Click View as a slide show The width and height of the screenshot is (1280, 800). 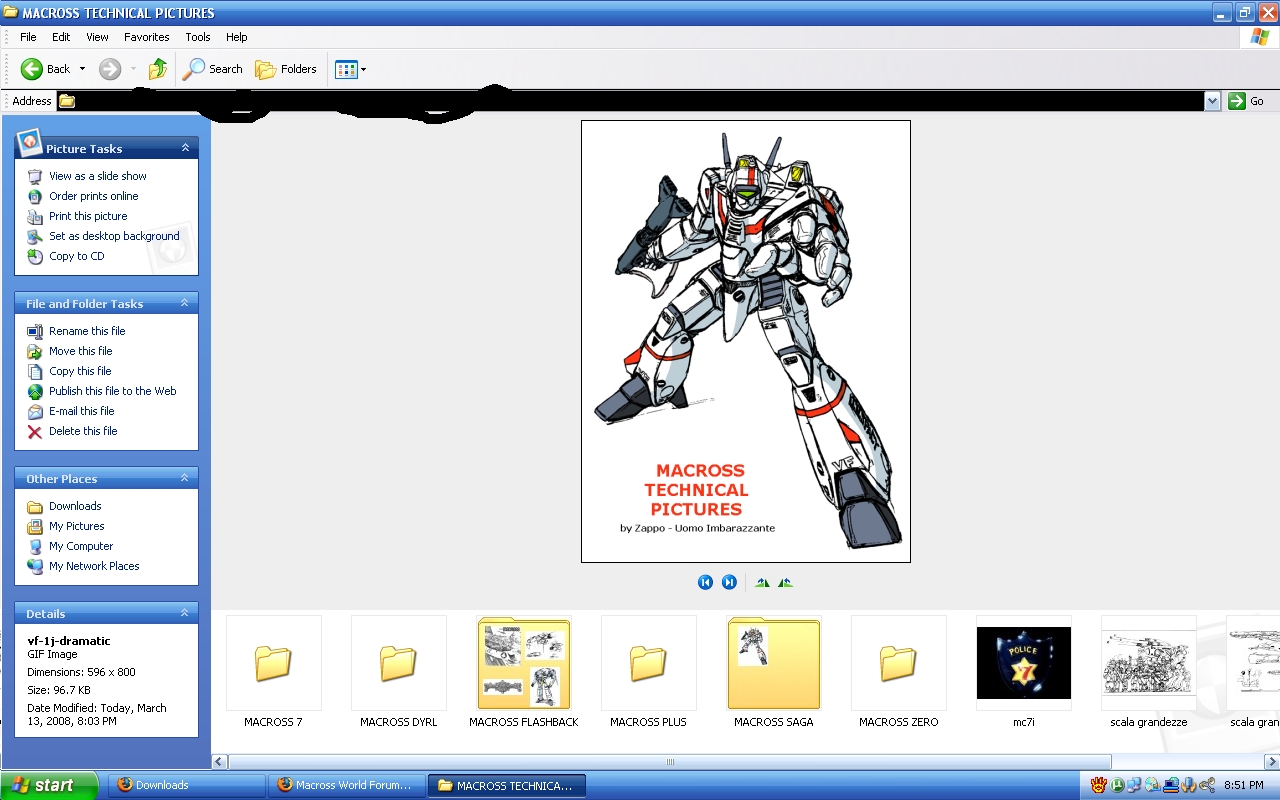(98, 176)
